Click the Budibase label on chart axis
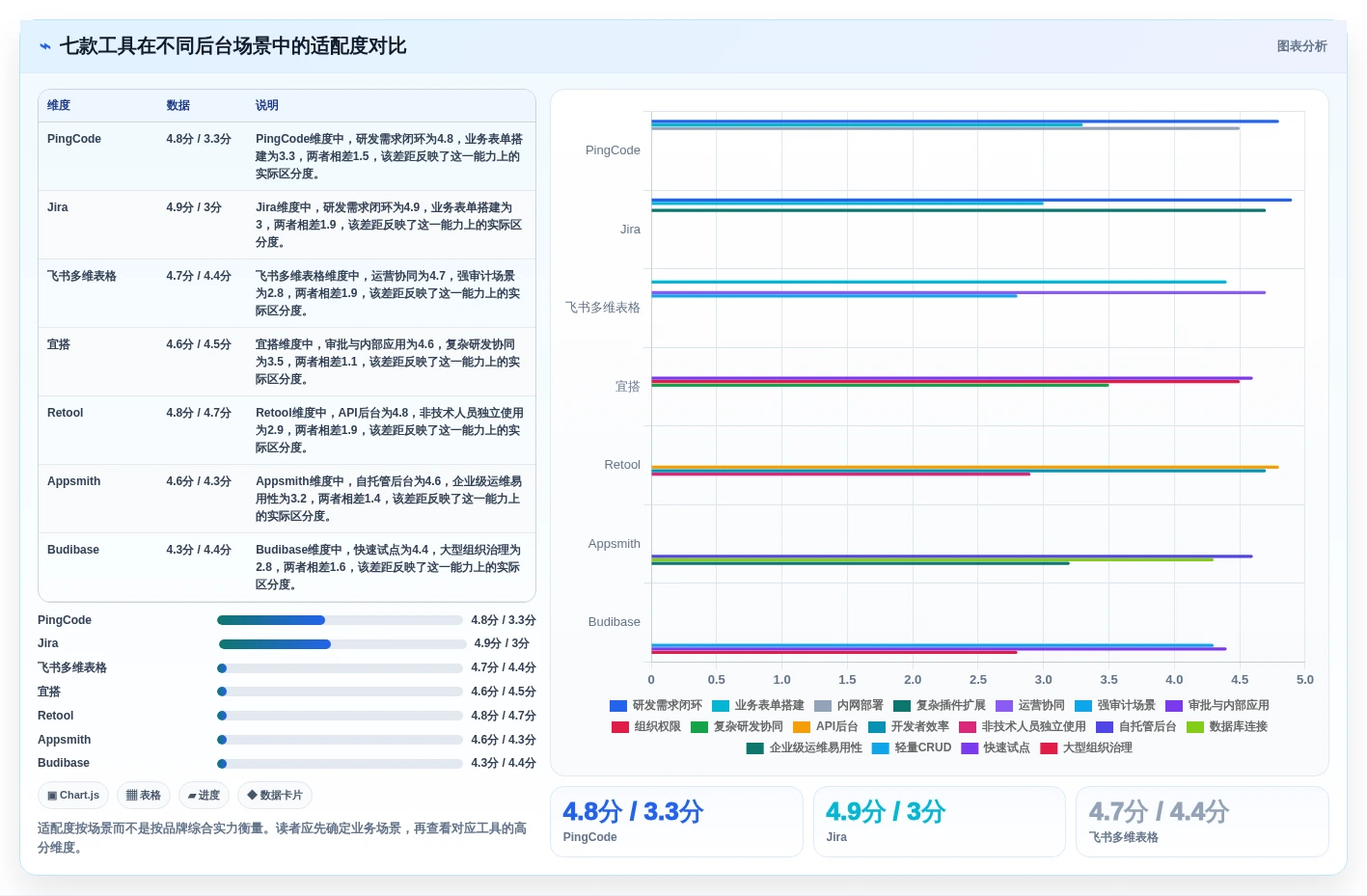 [615, 622]
